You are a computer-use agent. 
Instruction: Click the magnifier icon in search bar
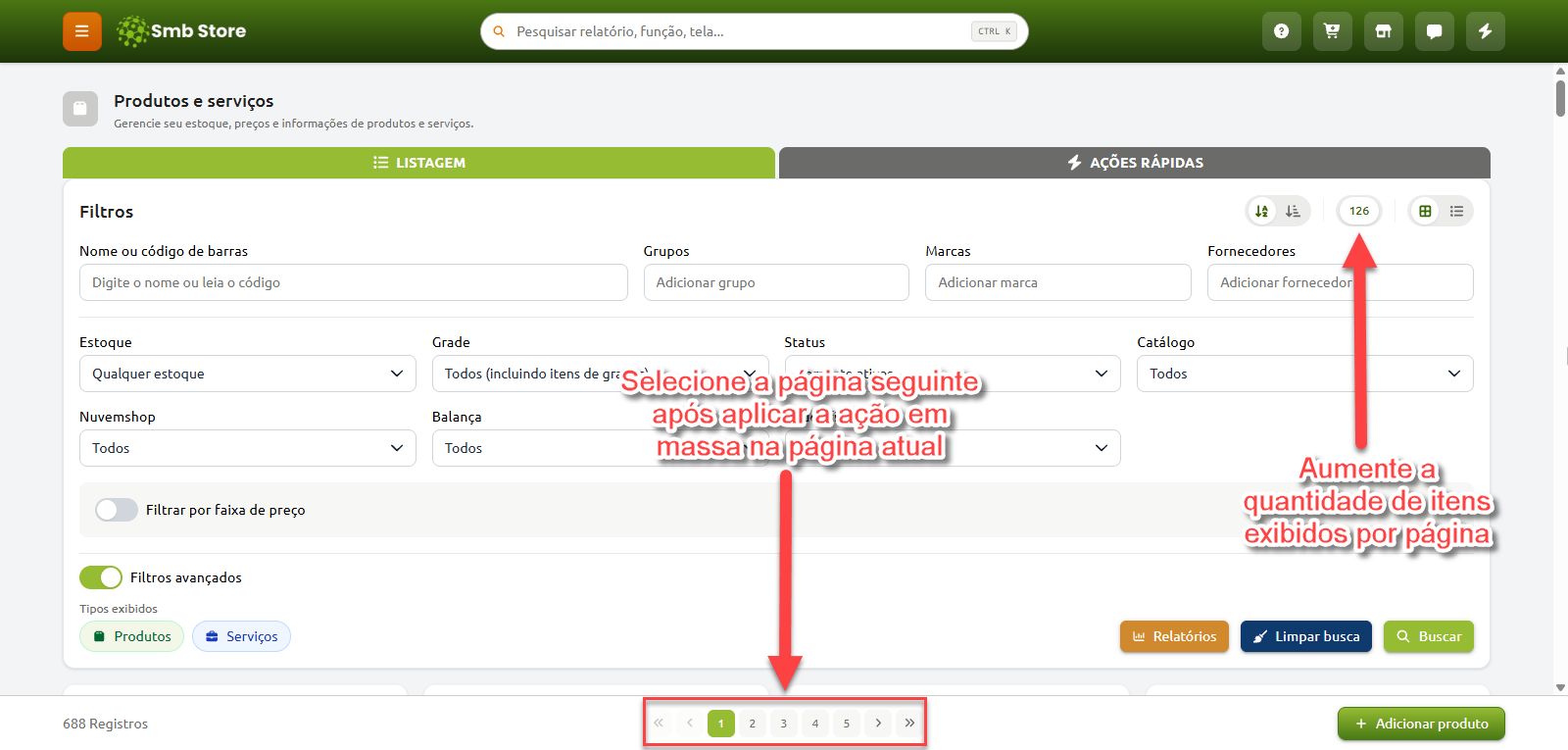click(499, 31)
